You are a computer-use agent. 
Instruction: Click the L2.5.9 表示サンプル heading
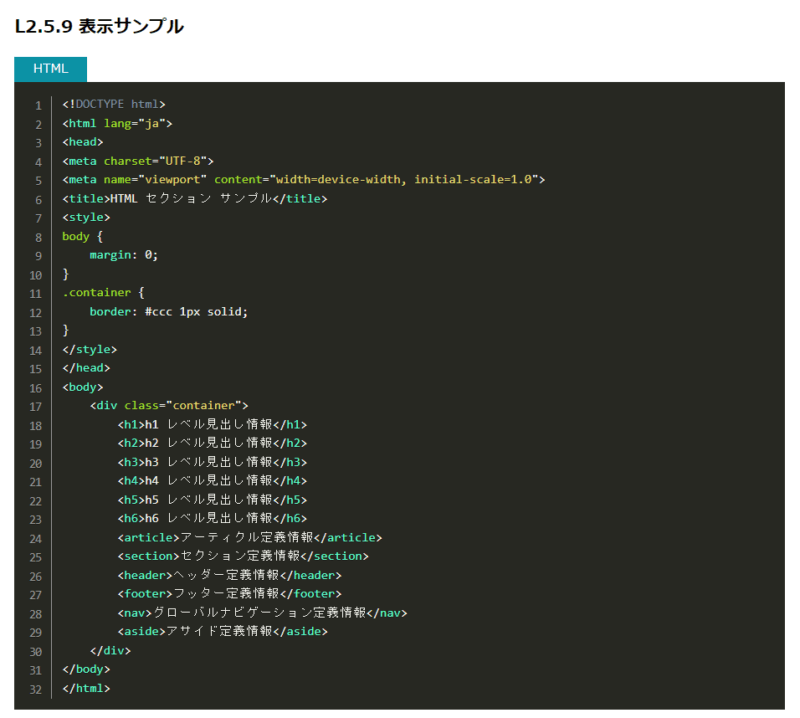[99, 27]
